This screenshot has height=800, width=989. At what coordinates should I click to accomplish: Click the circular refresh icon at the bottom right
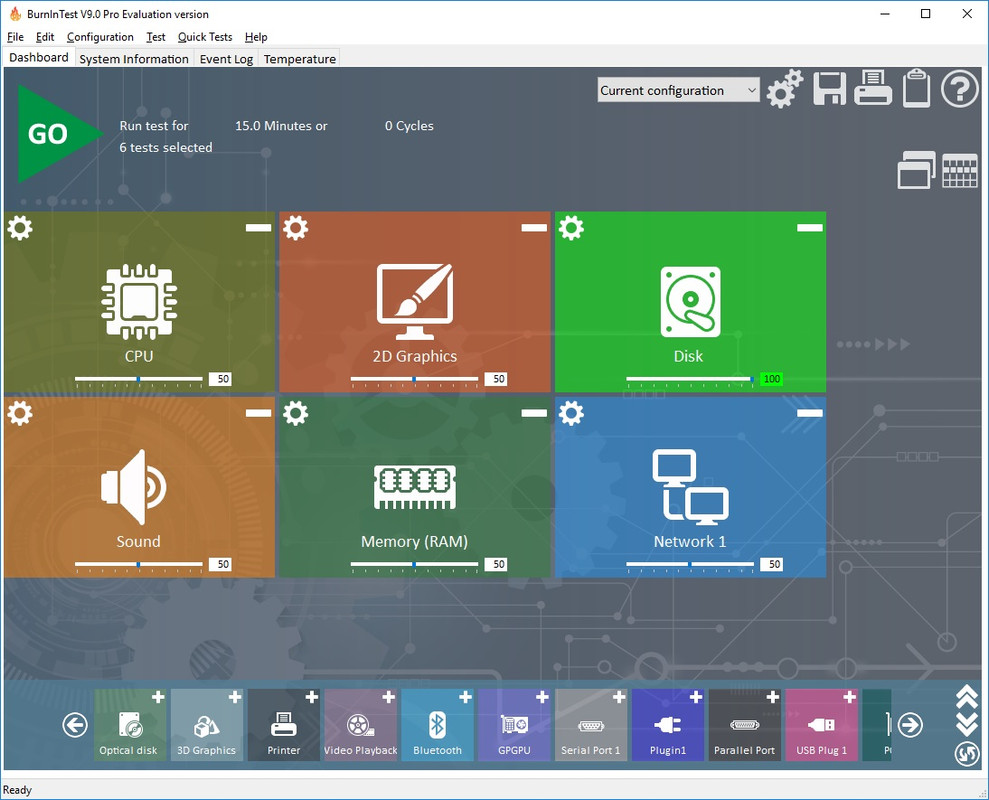(x=967, y=754)
